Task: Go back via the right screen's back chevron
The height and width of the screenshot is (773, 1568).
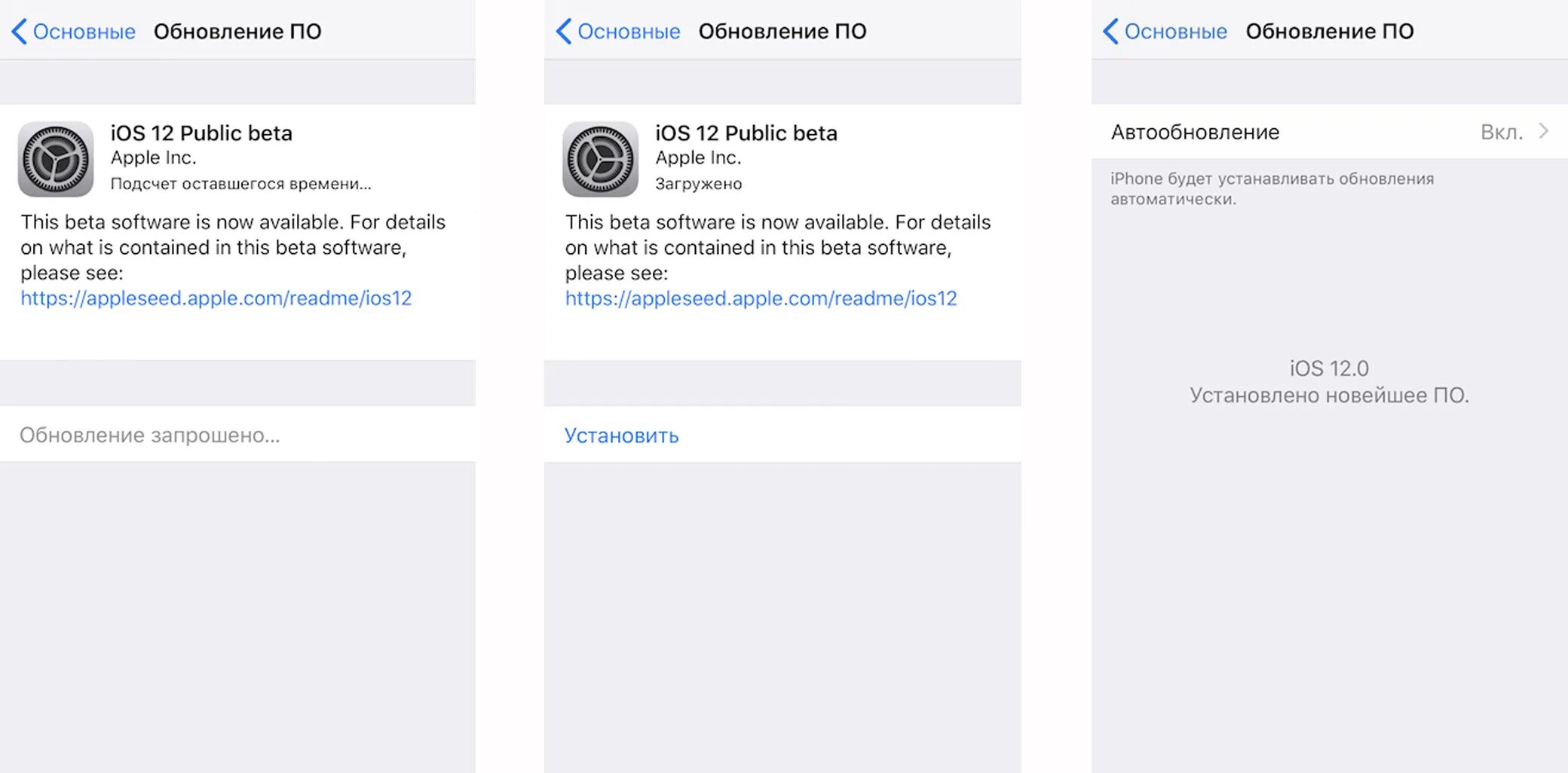Action: tap(1110, 32)
